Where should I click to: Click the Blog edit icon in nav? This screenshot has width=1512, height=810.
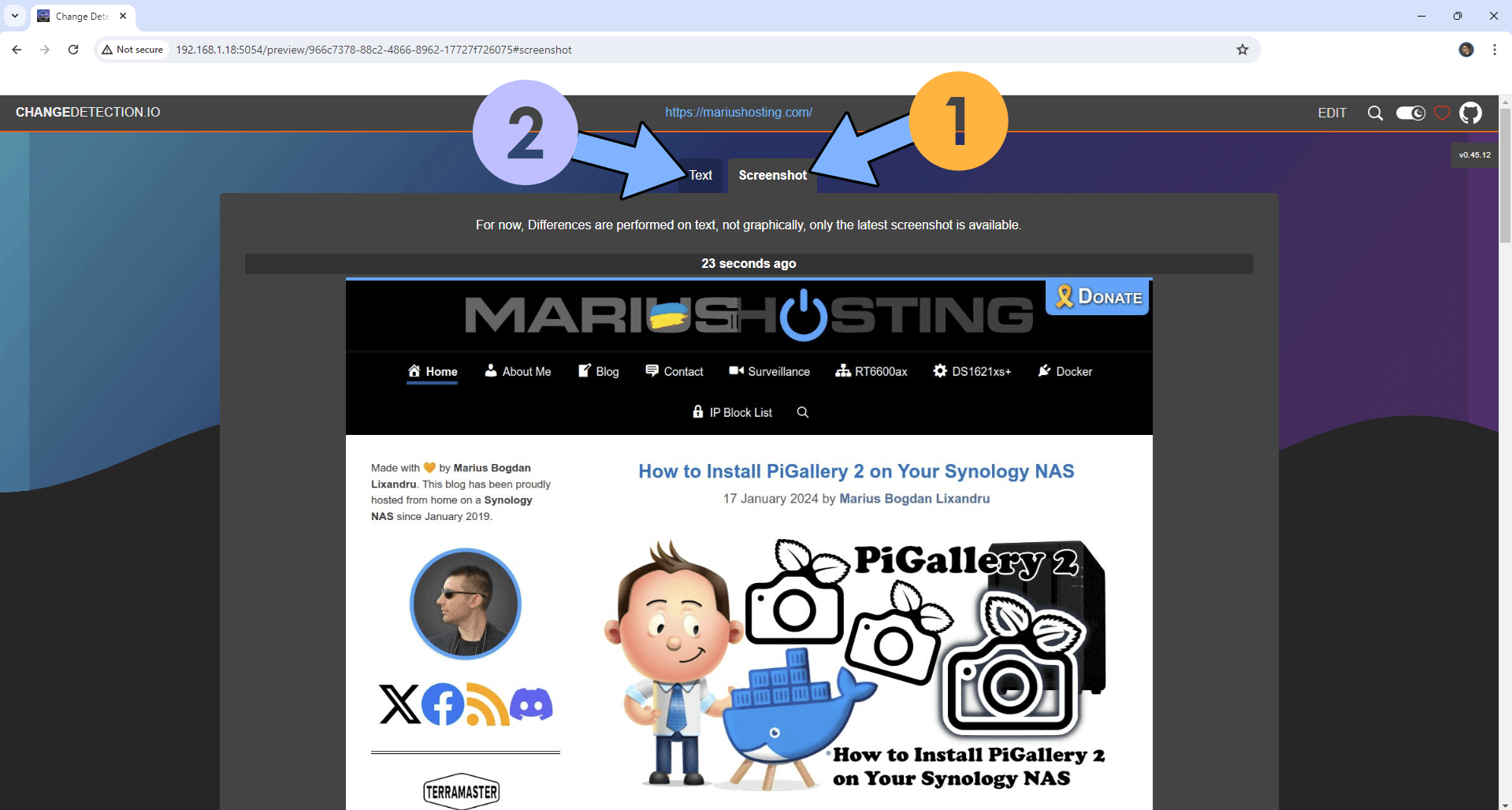pos(585,370)
